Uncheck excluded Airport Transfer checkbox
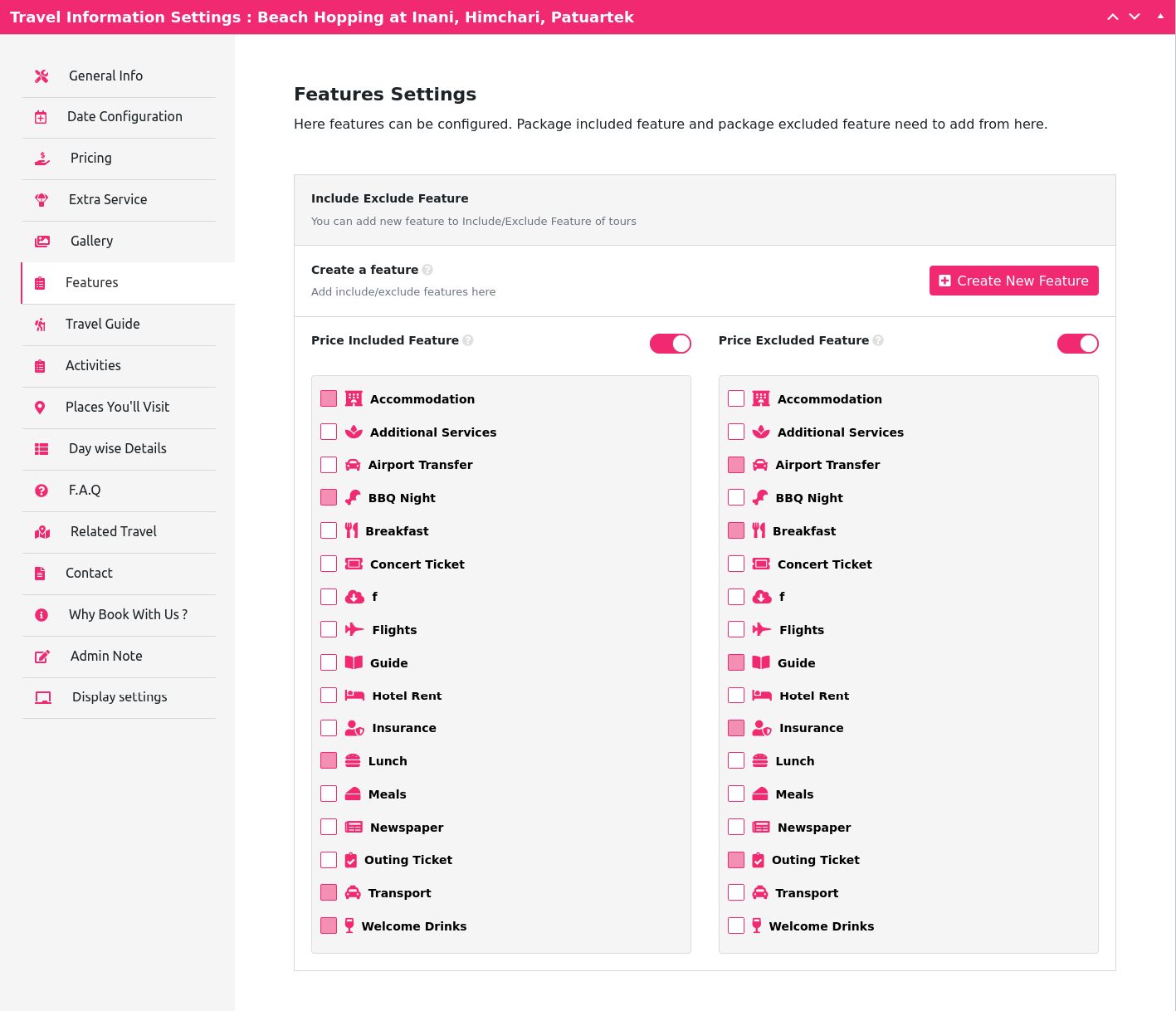The image size is (1176, 1011). coord(736,465)
